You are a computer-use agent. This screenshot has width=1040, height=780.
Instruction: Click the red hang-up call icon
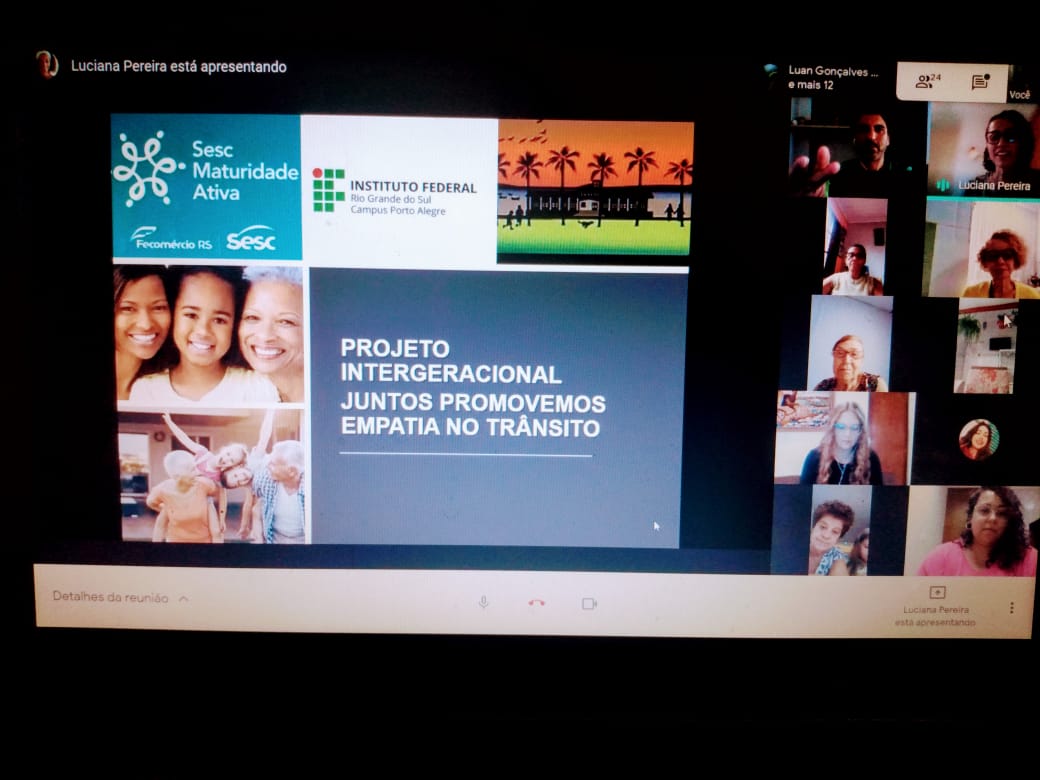(537, 603)
